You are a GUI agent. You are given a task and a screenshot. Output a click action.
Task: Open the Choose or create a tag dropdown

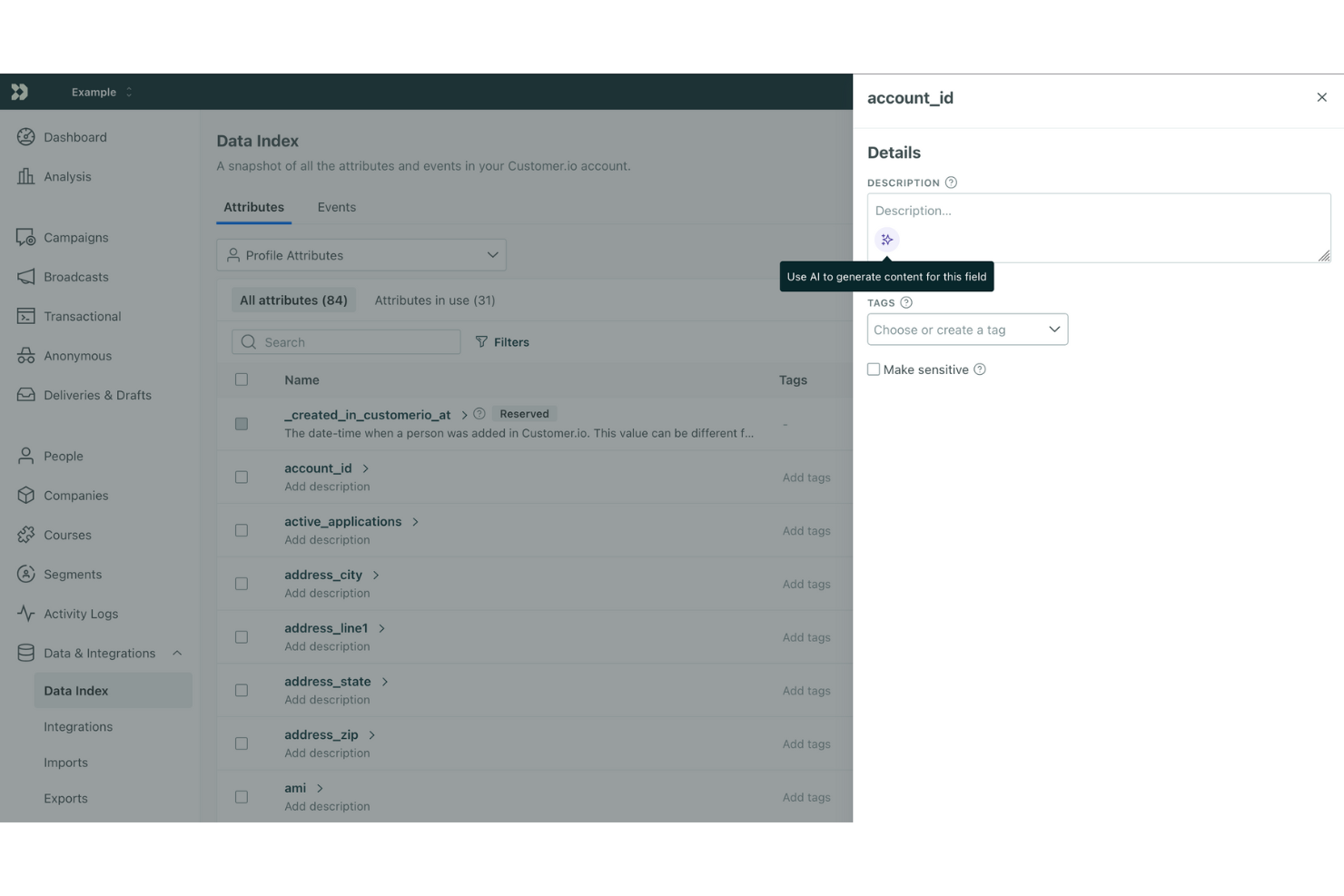click(967, 329)
